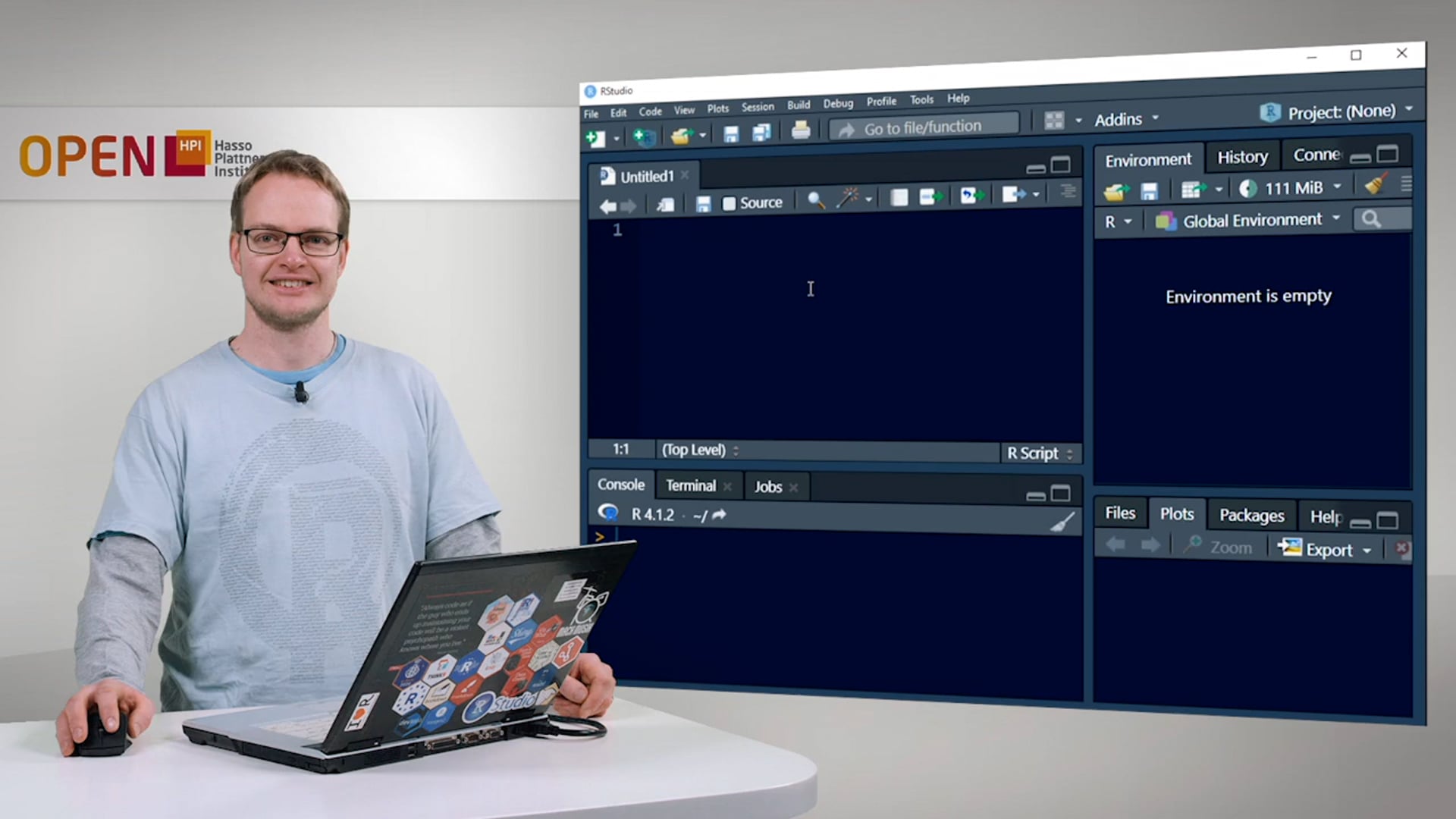Select the find/replace magnifier icon

coord(816,199)
